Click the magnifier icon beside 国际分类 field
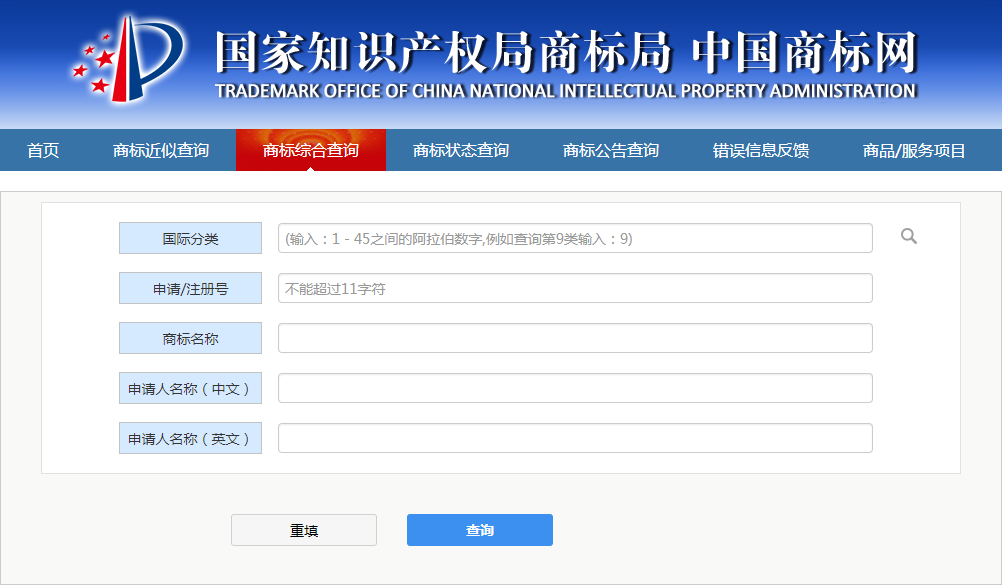 click(909, 237)
